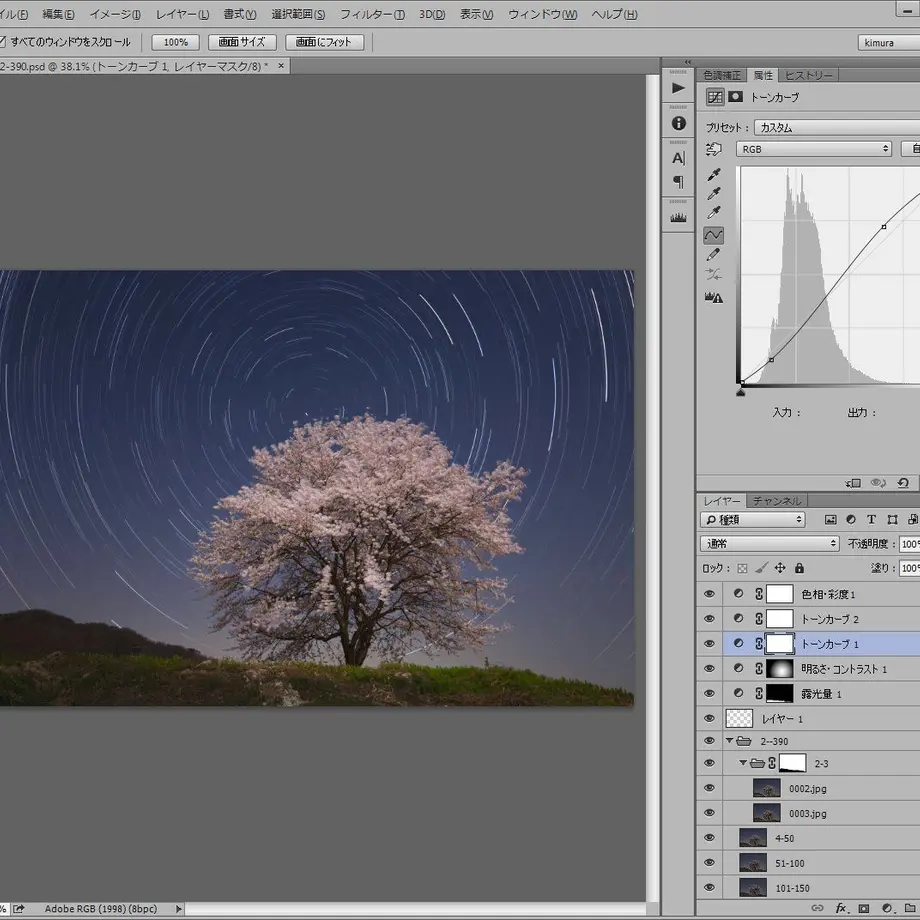Switch to the チャンネル tab
Image resolution: width=920 pixels, height=920 pixels.
click(777, 501)
